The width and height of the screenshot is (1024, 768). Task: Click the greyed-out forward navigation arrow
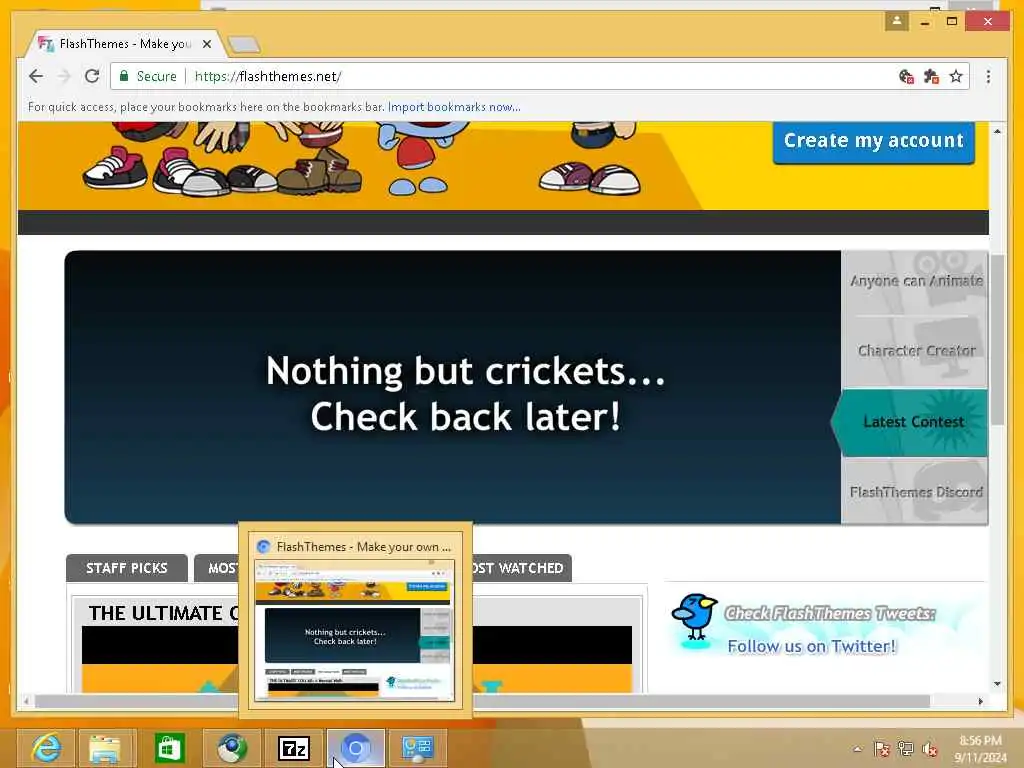tap(64, 76)
